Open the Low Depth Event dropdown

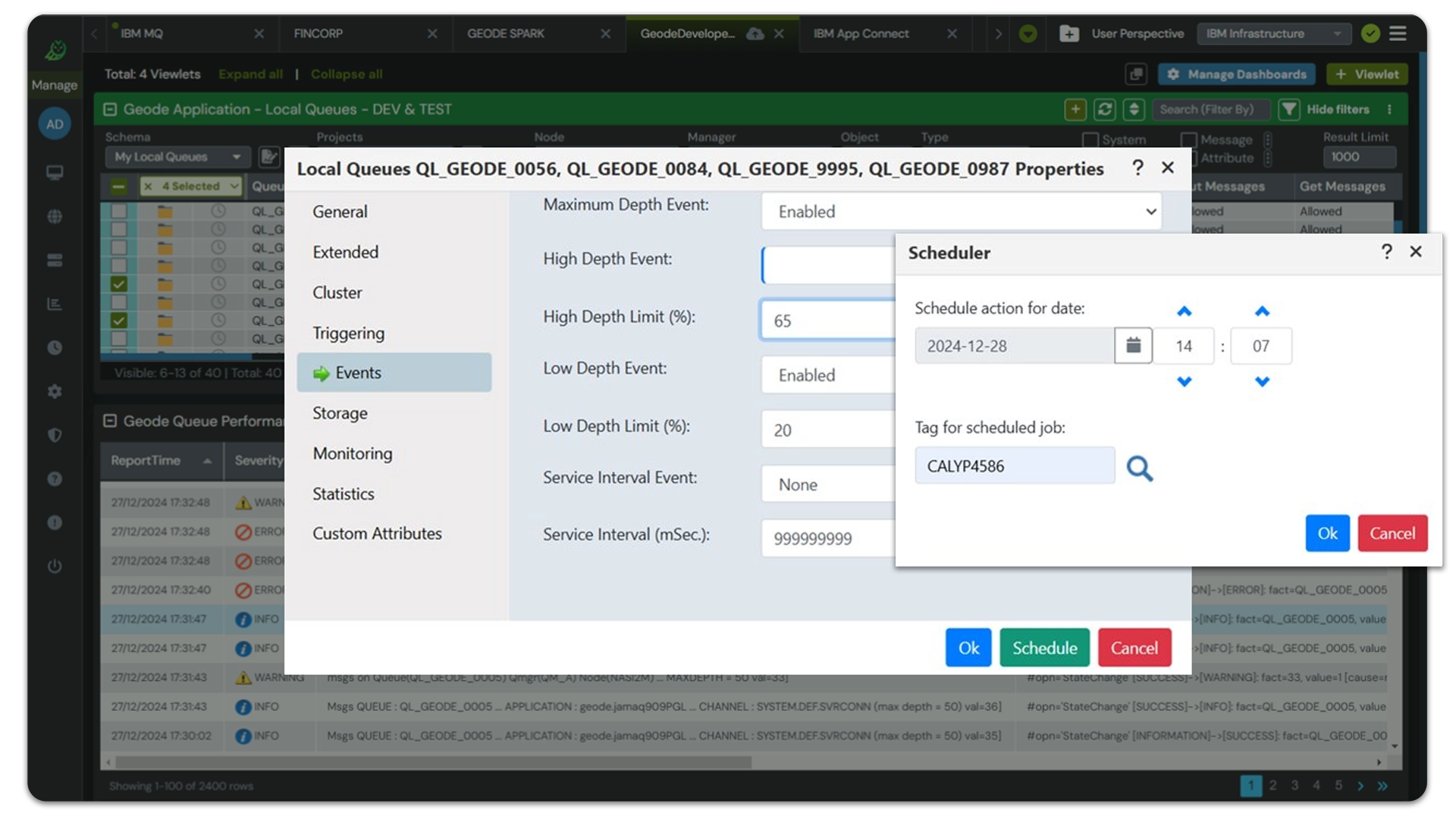tap(828, 375)
